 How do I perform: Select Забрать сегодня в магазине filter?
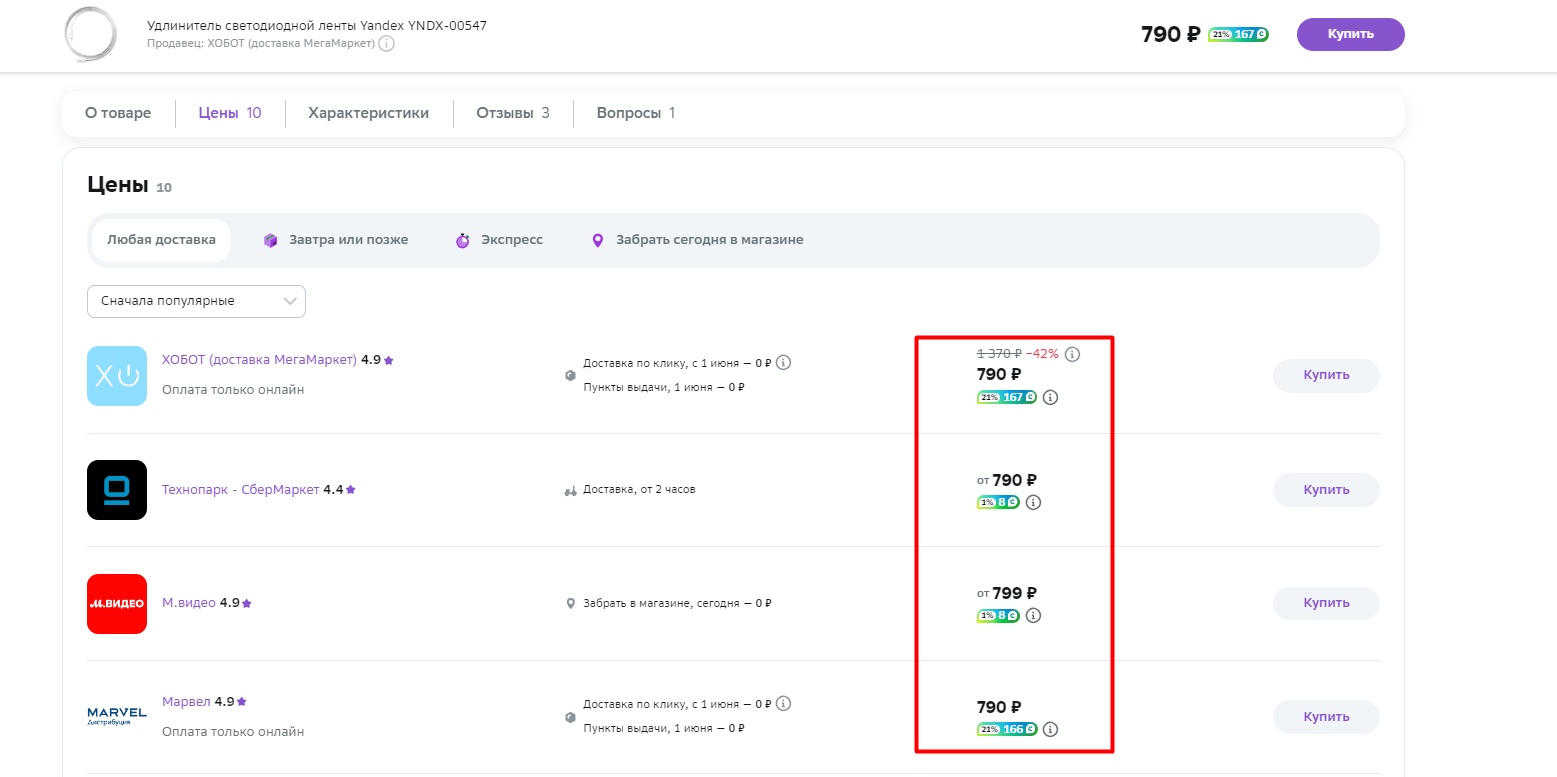[x=697, y=240]
